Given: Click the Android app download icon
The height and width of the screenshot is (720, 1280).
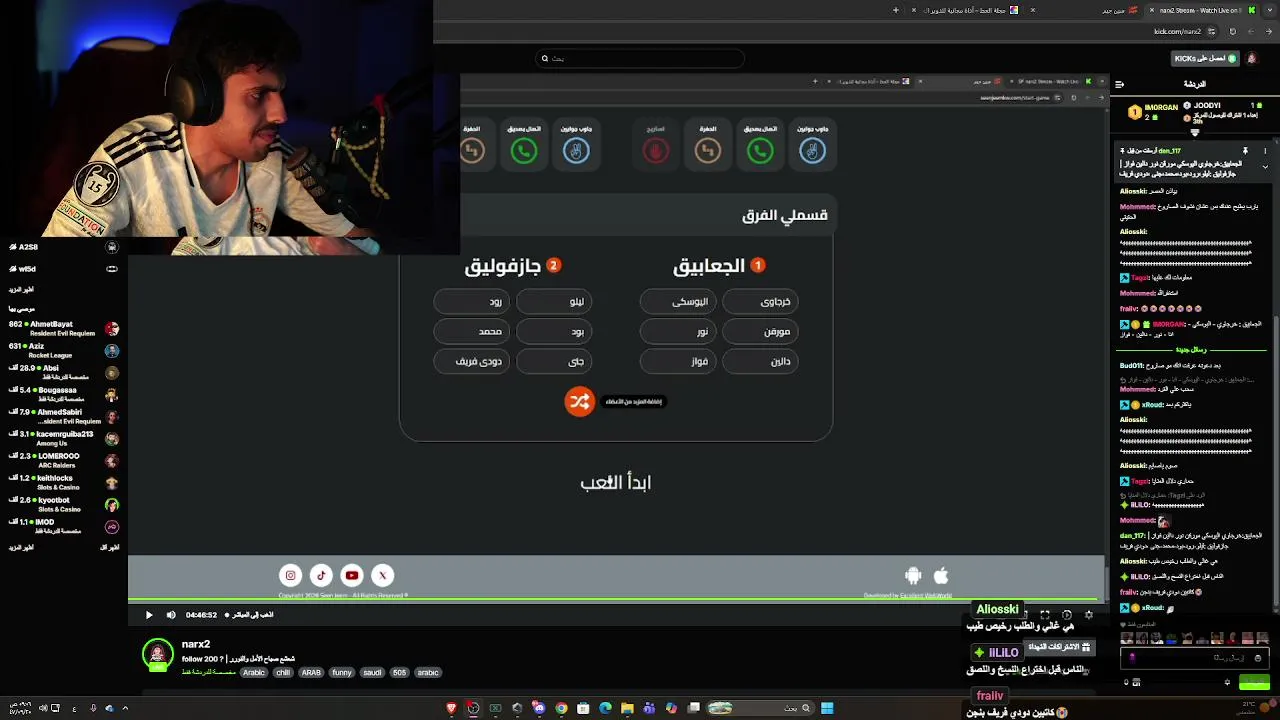Looking at the screenshot, I should pyautogui.click(x=913, y=575).
